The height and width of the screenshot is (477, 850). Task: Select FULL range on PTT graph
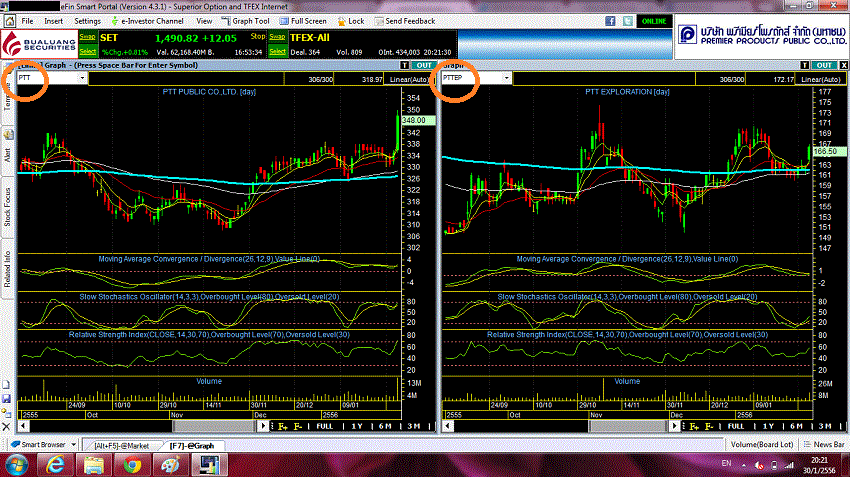[324, 427]
